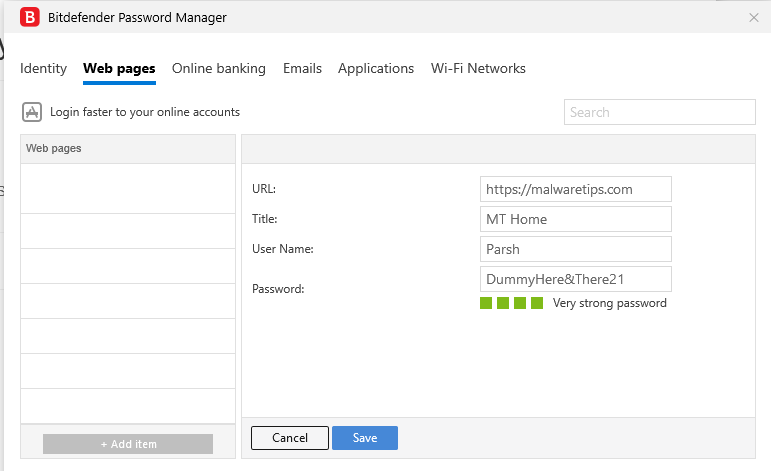Click the login faster app icon
The image size is (771, 471).
(31, 112)
